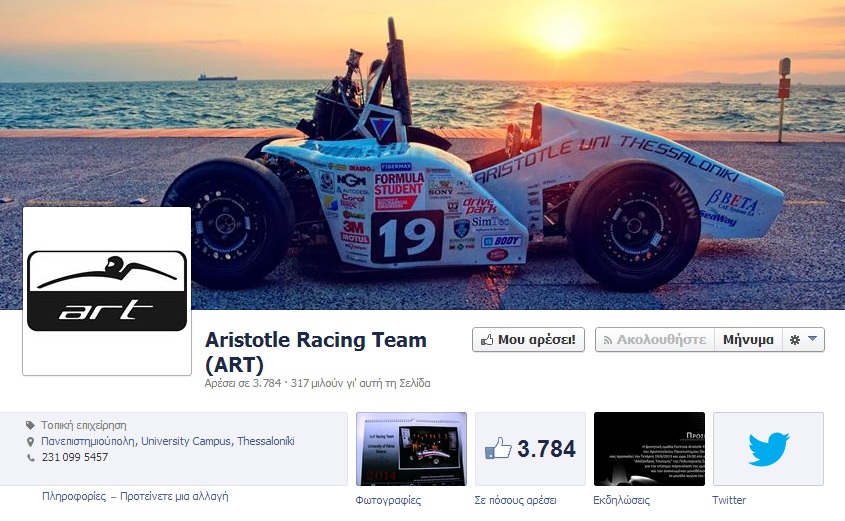845x521 pixels.
Task: Click the phone handset icon
Action: (30, 457)
